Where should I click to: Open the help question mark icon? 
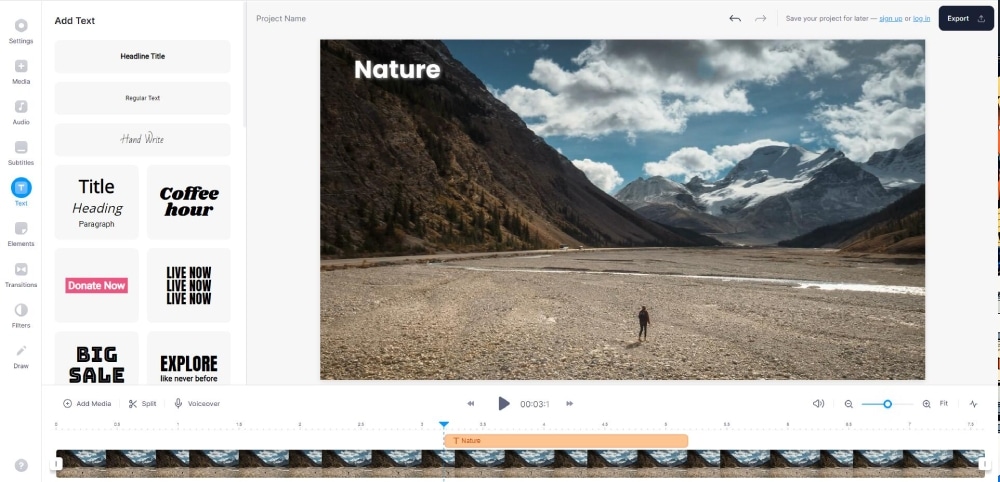click(x=21, y=465)
